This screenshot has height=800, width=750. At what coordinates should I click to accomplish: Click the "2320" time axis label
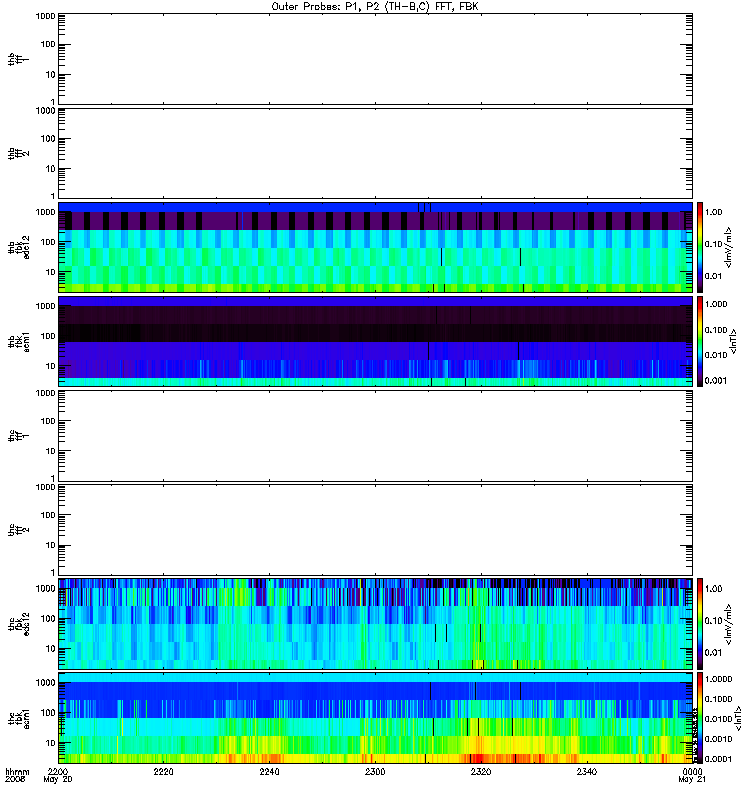481,771
